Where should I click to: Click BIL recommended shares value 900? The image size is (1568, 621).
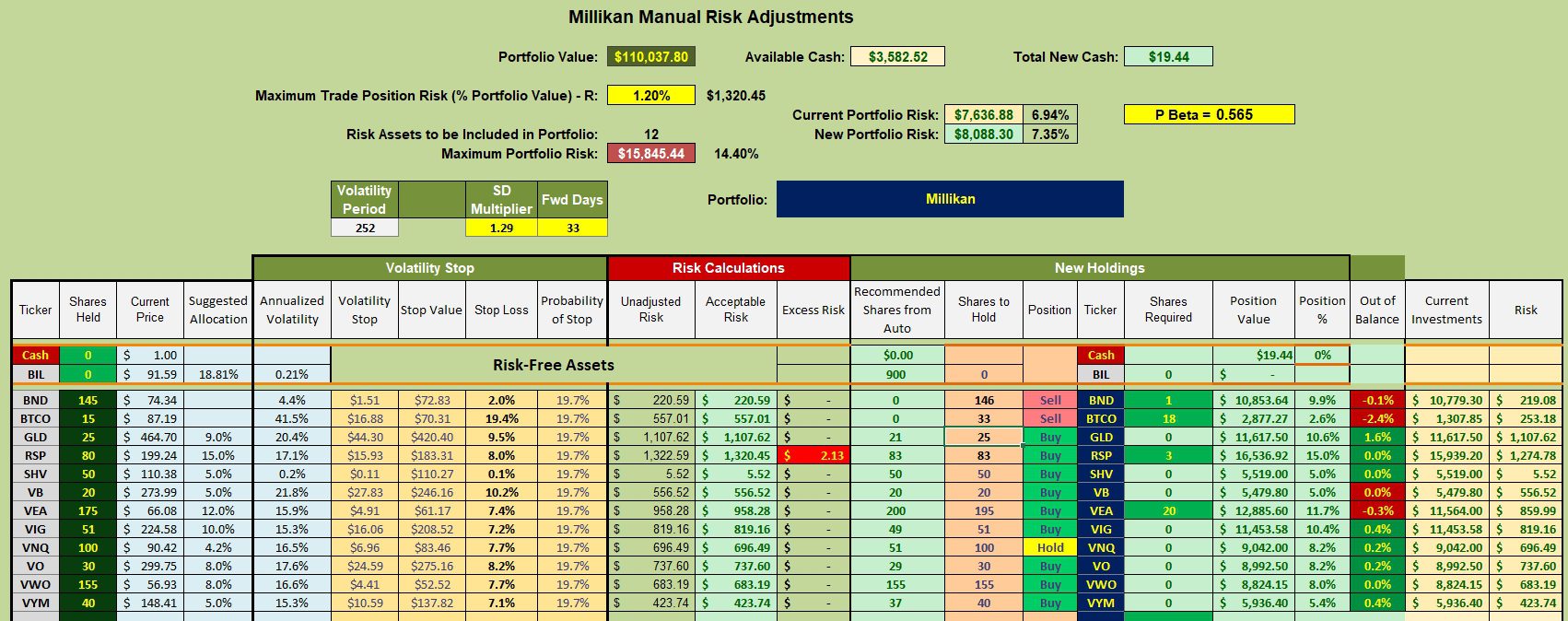pos(896,374)
